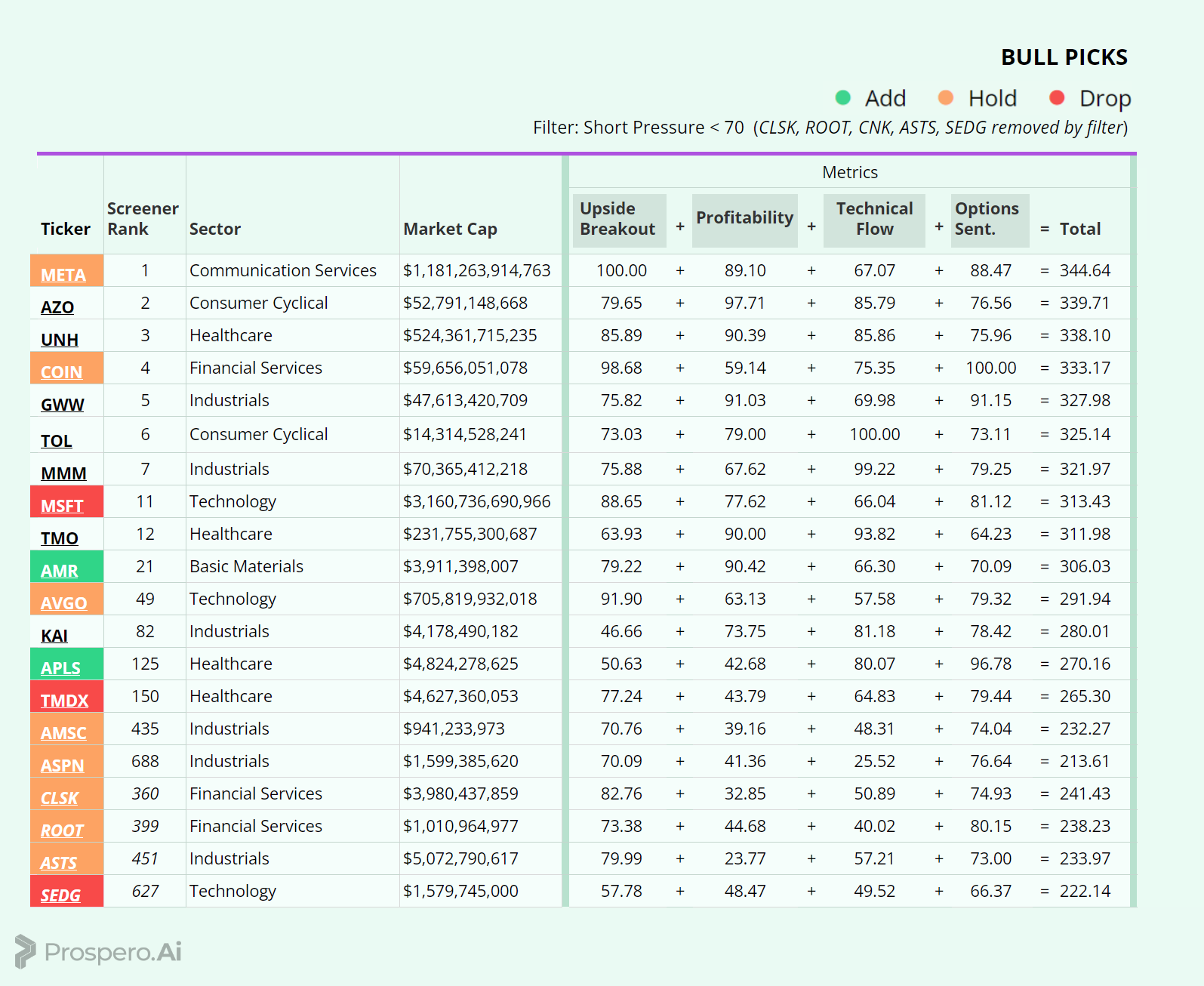Click the Upside Breakout column header
Viewport: 1204px width, 986px height.
tap(618, 219)
